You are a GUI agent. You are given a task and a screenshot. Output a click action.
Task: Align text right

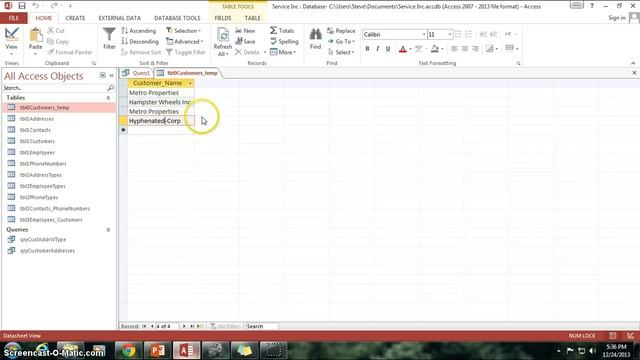point(475,49)
